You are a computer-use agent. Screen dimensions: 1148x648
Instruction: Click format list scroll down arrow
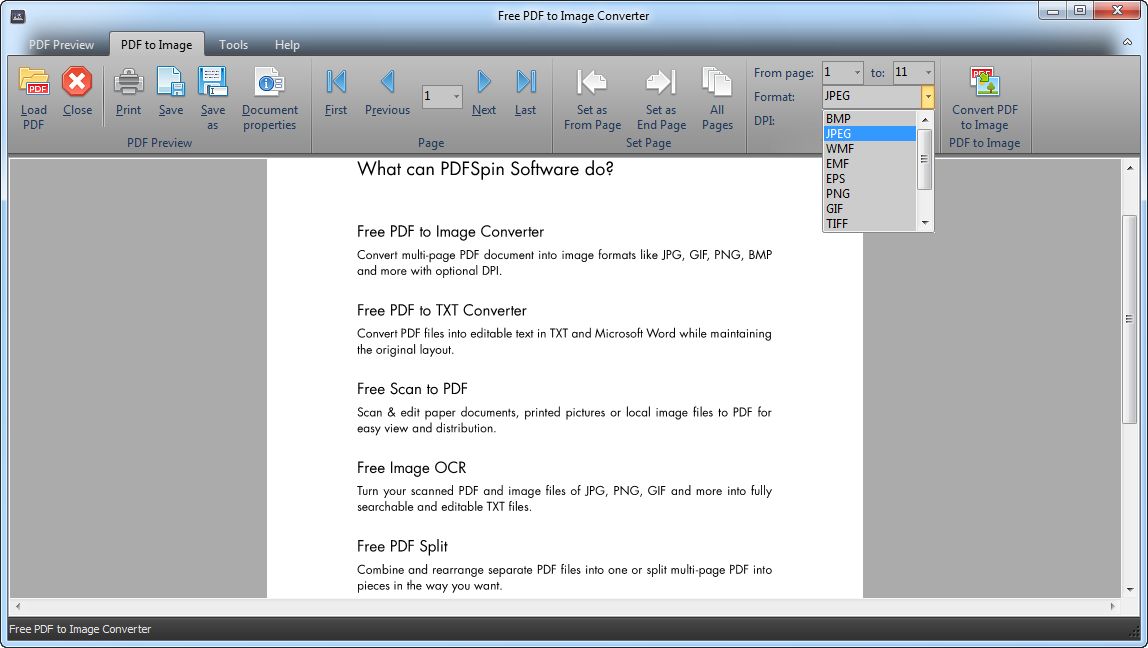[x=925, y=223]
